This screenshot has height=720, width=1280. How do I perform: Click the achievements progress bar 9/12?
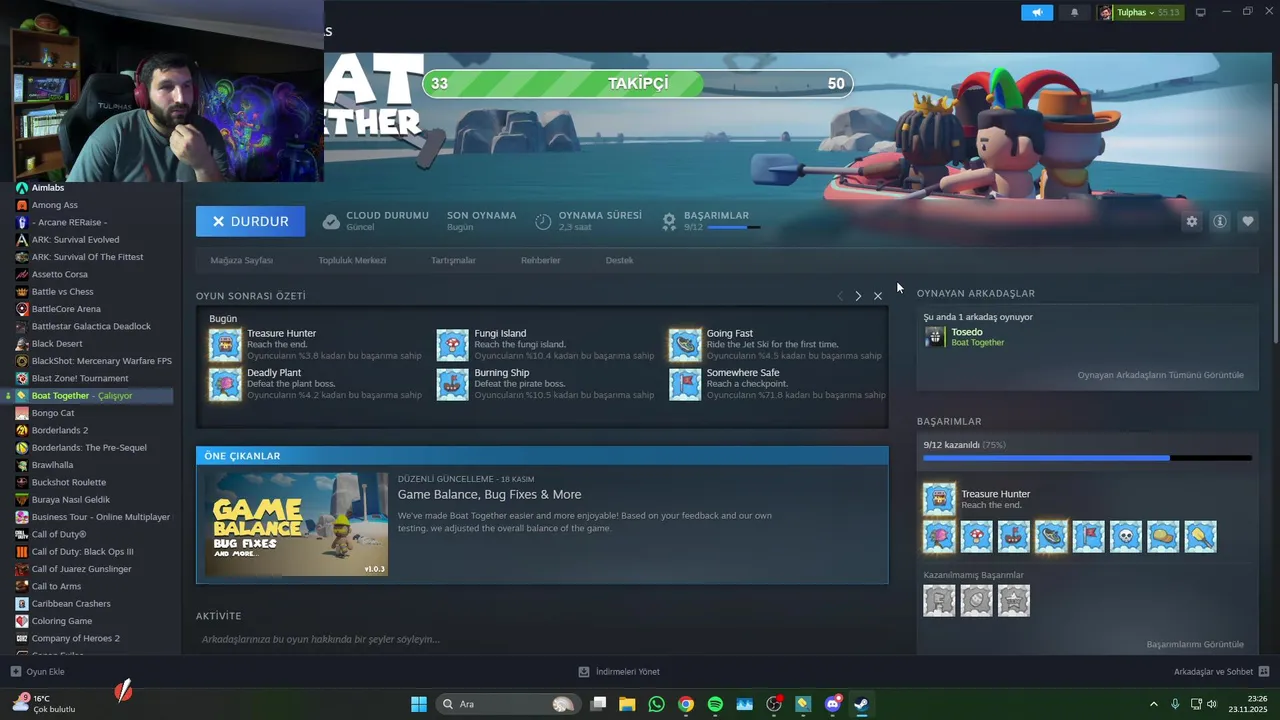tap(1087, 458)
